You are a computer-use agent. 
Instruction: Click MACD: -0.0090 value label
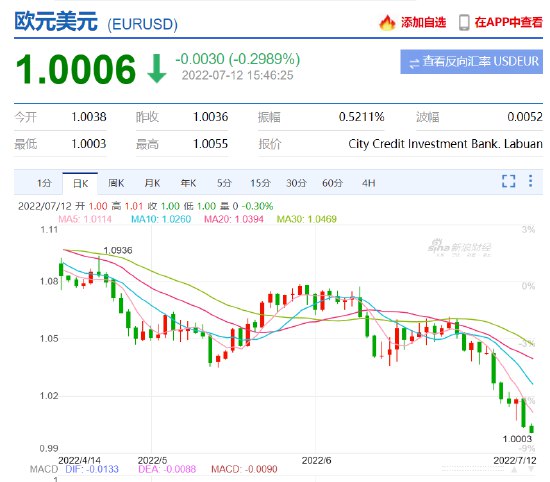point(244,469)
